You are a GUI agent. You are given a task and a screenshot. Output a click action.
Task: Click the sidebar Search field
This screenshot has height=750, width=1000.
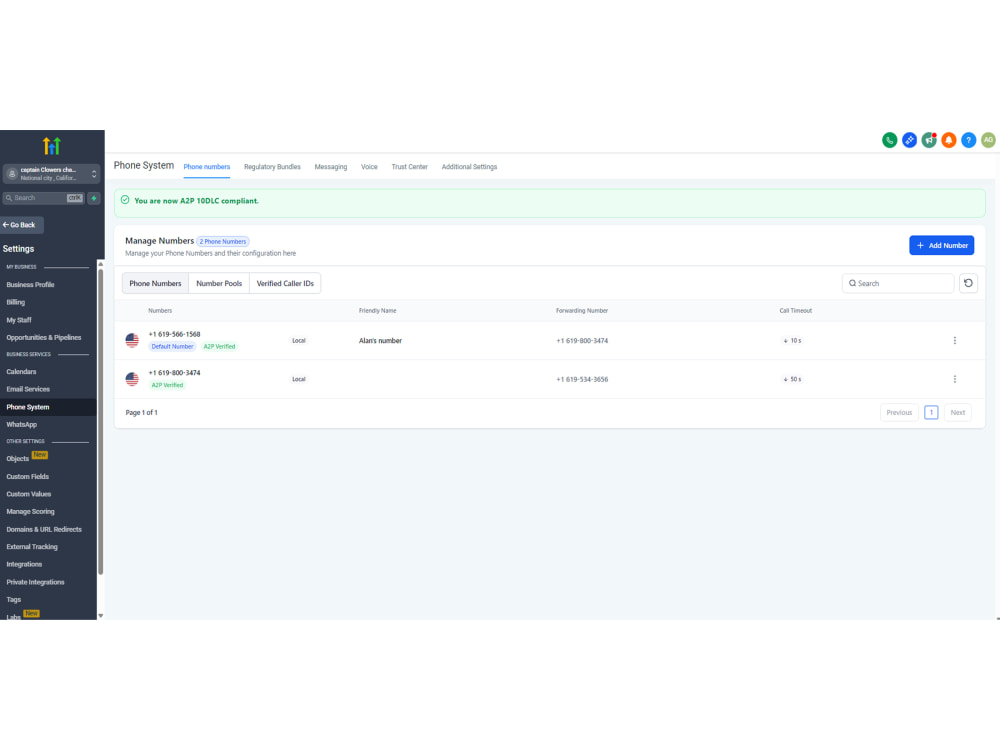(x=43, y=198)
